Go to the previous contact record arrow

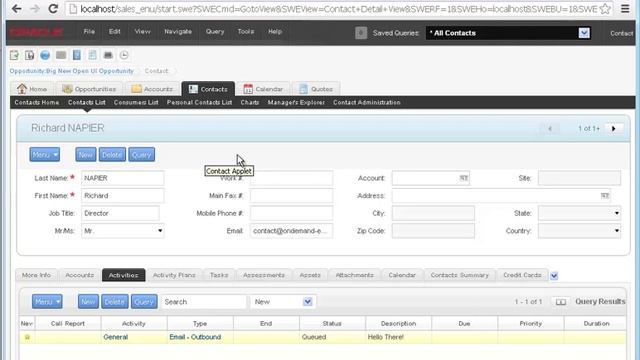[550, 129]
